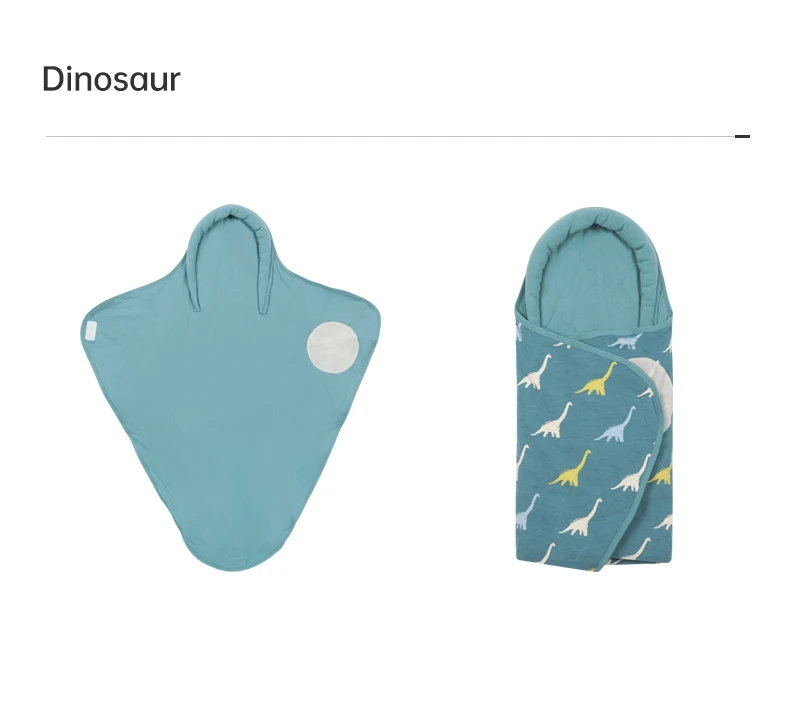Click the horizontal divider line under the Dinosaur heading
The image size is (800, 704).
[390, 136]
